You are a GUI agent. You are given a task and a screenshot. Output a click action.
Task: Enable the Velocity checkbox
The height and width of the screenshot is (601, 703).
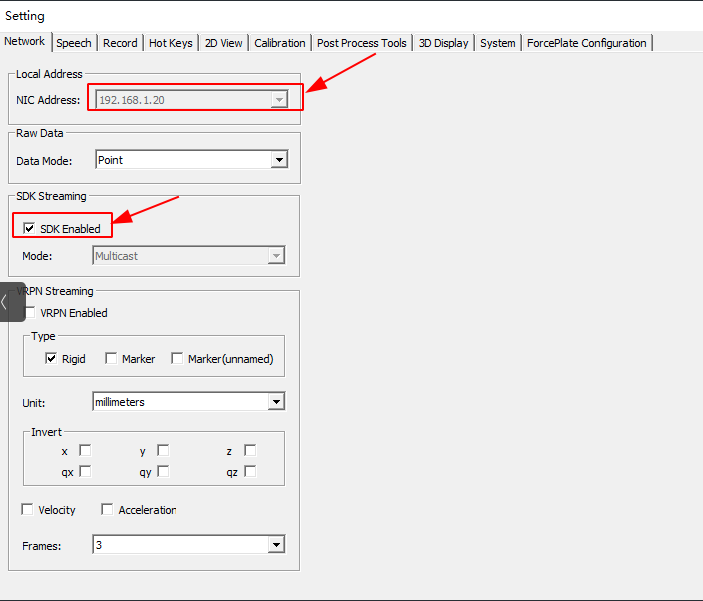pyautogui.click(x=27, y=510)
